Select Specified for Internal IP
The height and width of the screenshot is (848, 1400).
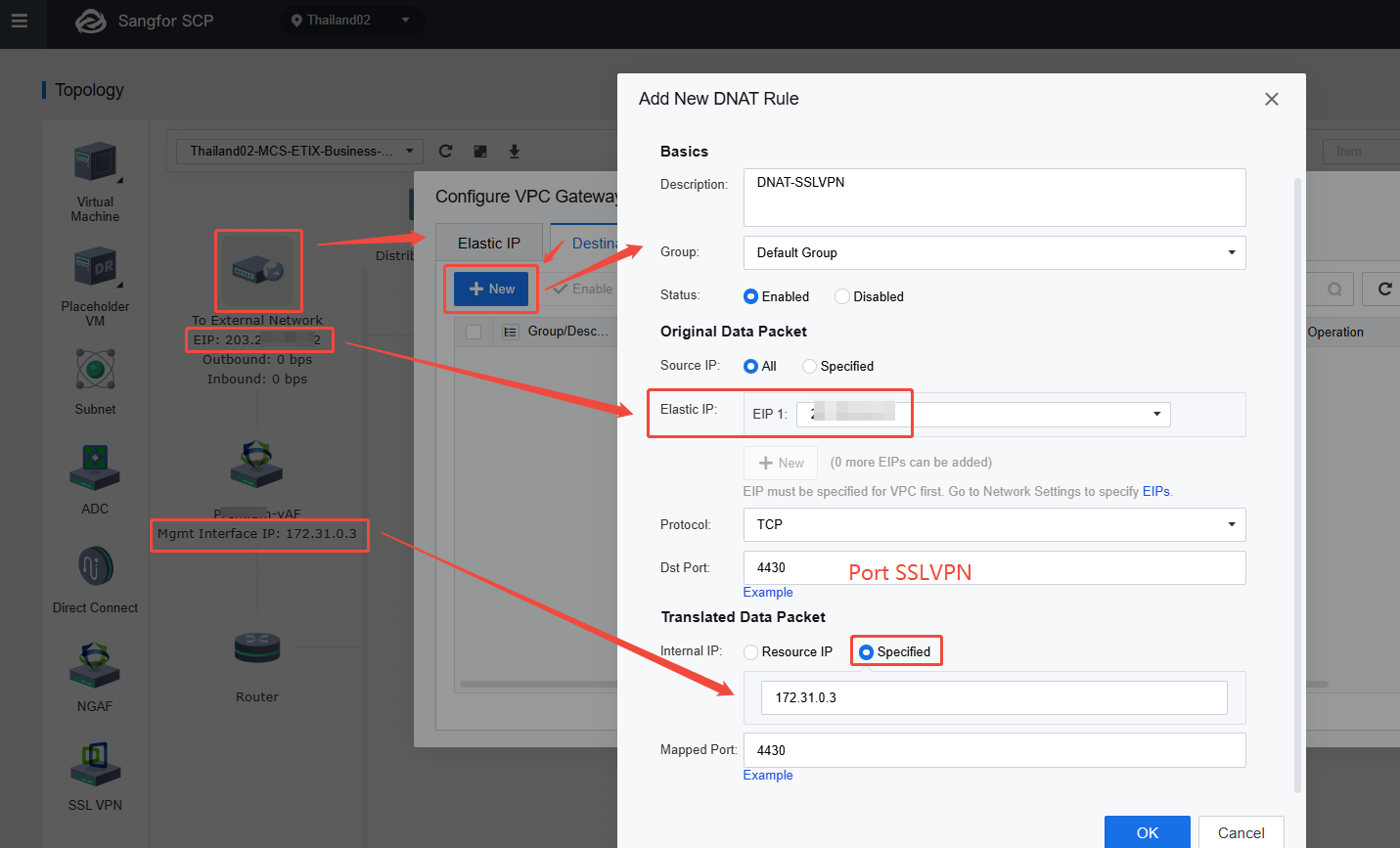pyautogui.click(x=866, y=651)
